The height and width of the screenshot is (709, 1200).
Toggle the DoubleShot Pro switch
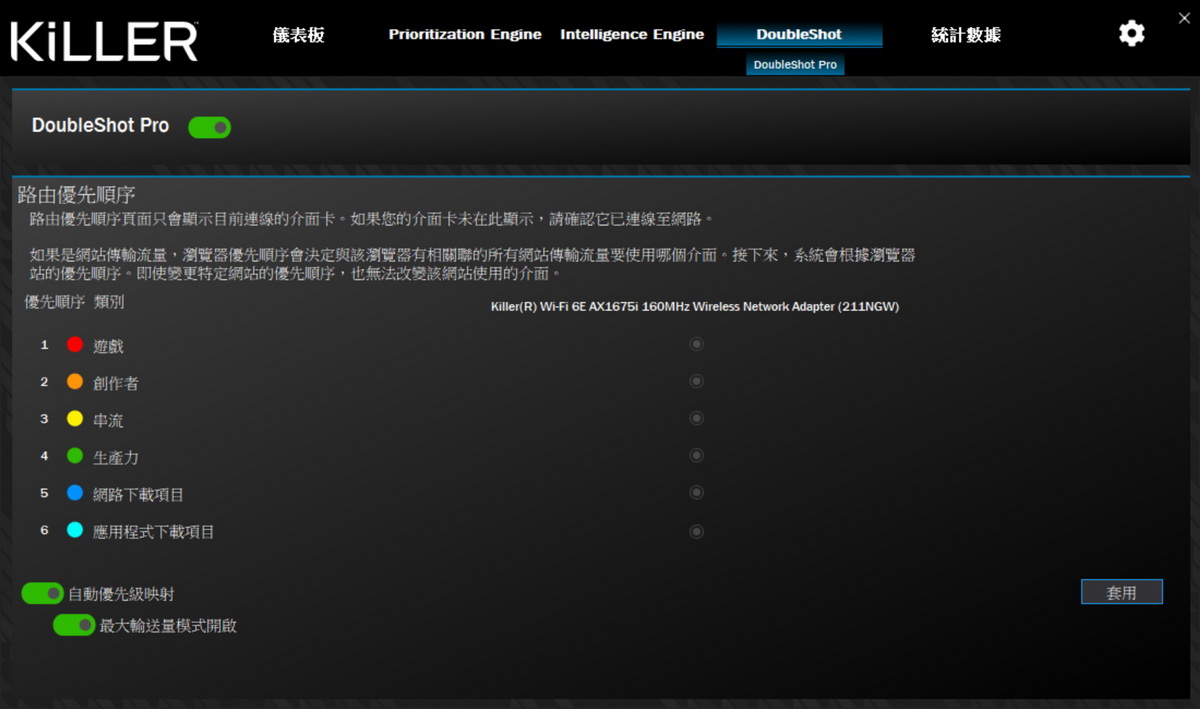tap(209, 127)
